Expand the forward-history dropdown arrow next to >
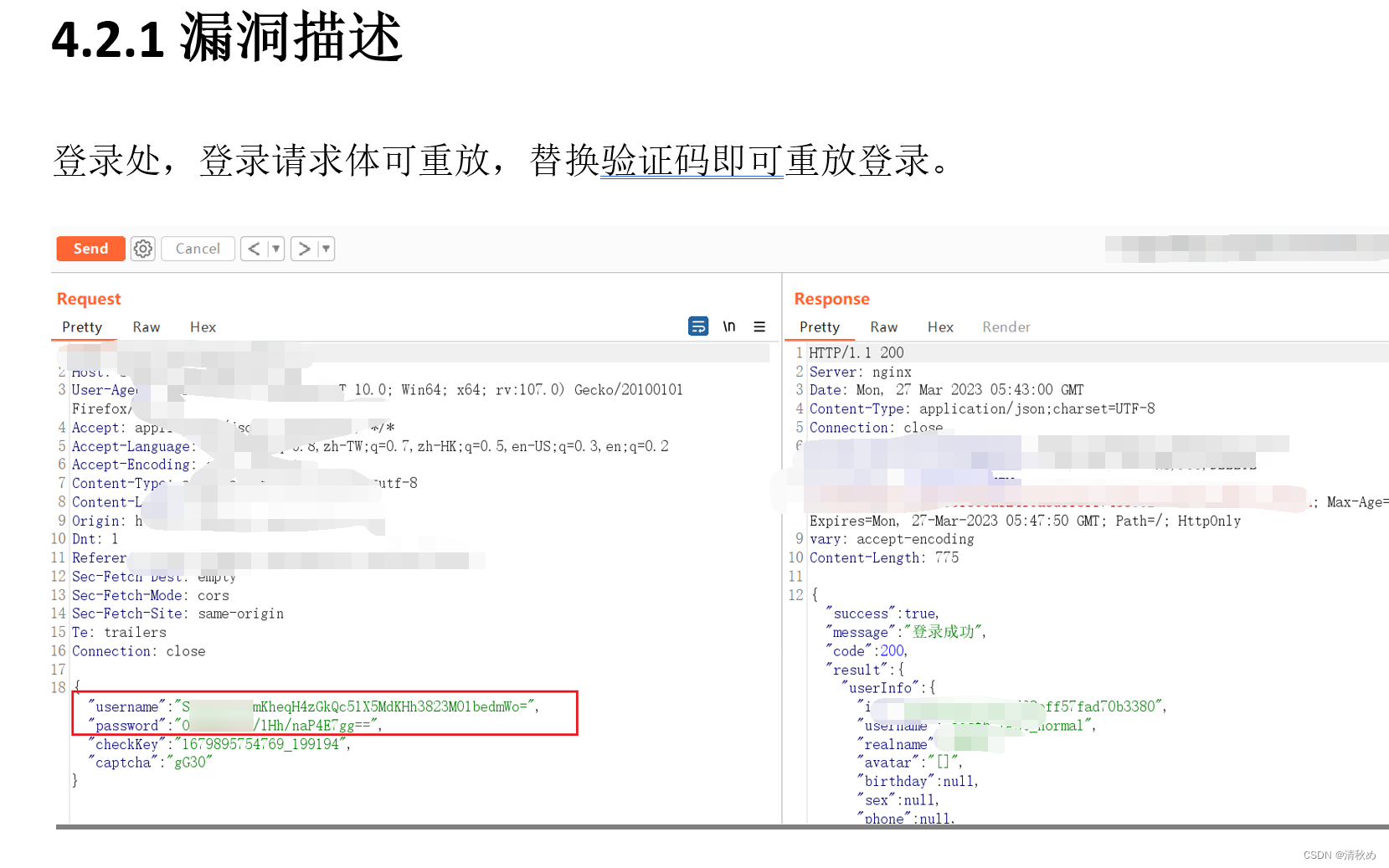 tap(323, 248)
